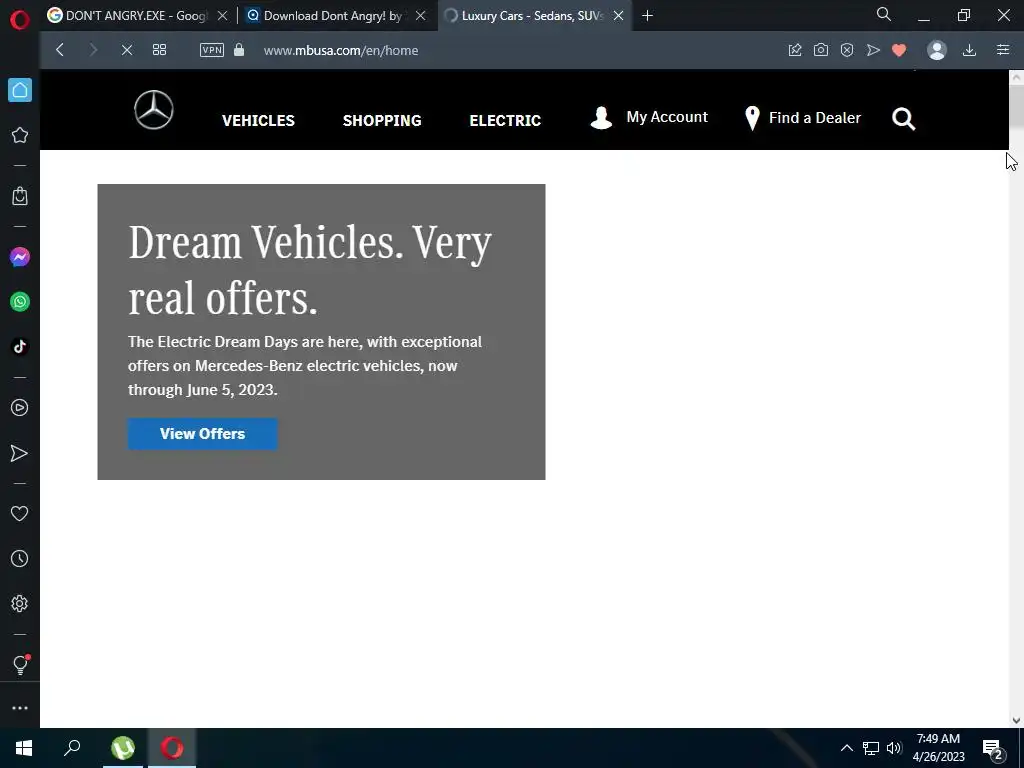
Task: Click the lightbulb tips icon
Action: click(x=20, y=665)
